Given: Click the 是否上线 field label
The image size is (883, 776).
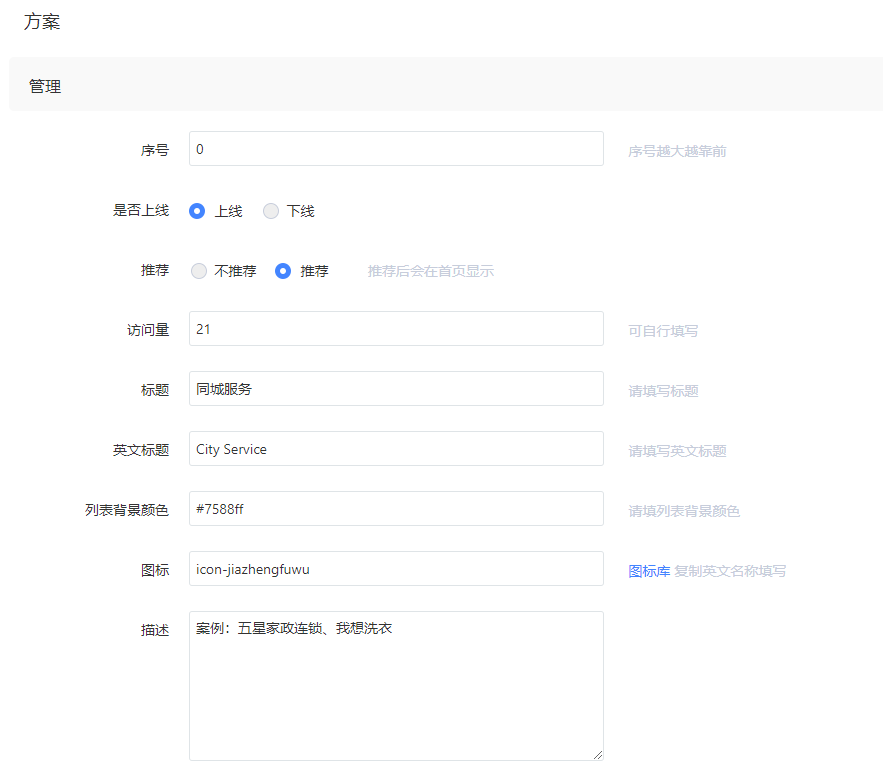Looking at the screenshot, I should coord(141,211).
